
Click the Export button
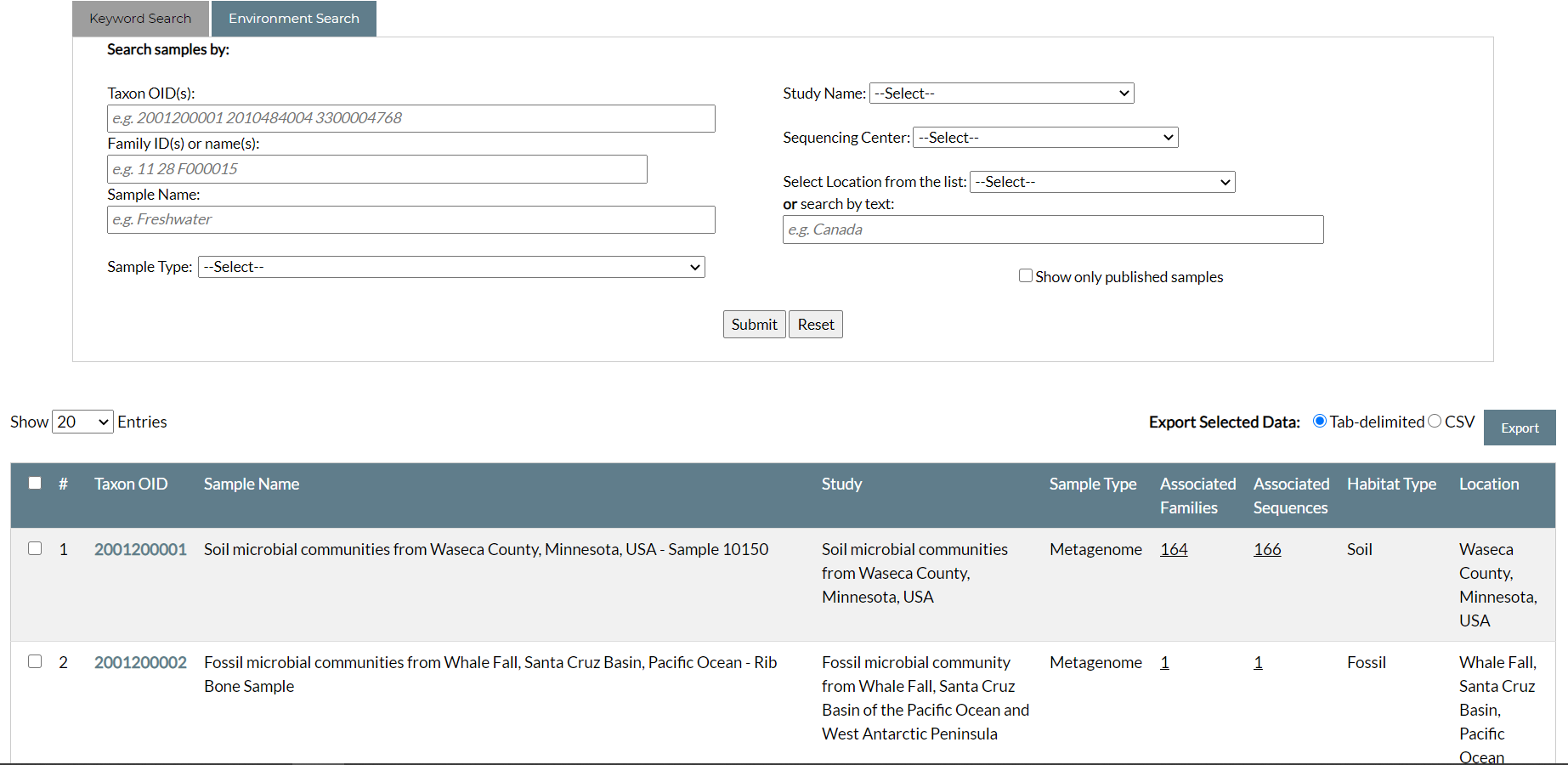1519,428
